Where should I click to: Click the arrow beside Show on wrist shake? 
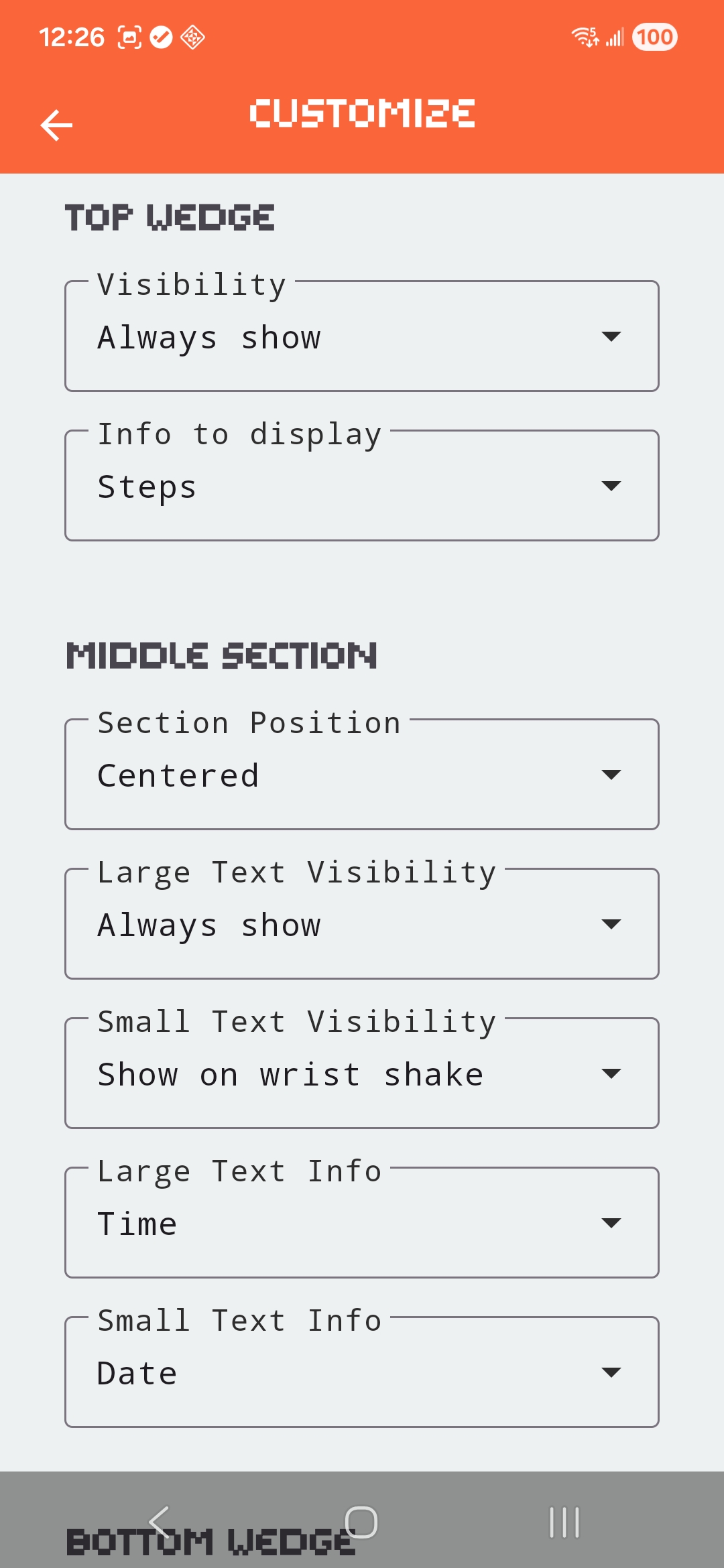pos(611,1073)
